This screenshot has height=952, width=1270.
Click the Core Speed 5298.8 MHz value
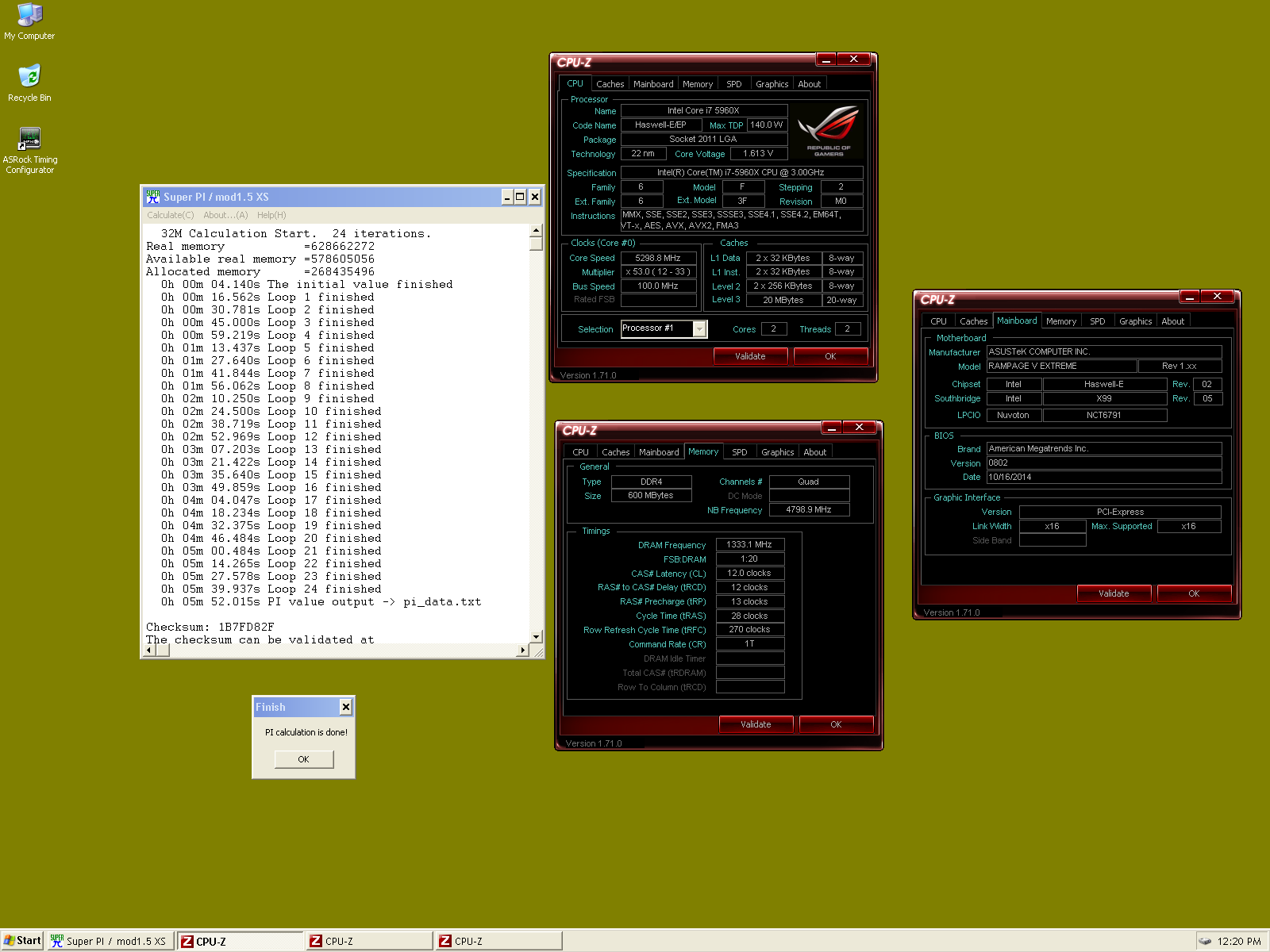point(658,258)
